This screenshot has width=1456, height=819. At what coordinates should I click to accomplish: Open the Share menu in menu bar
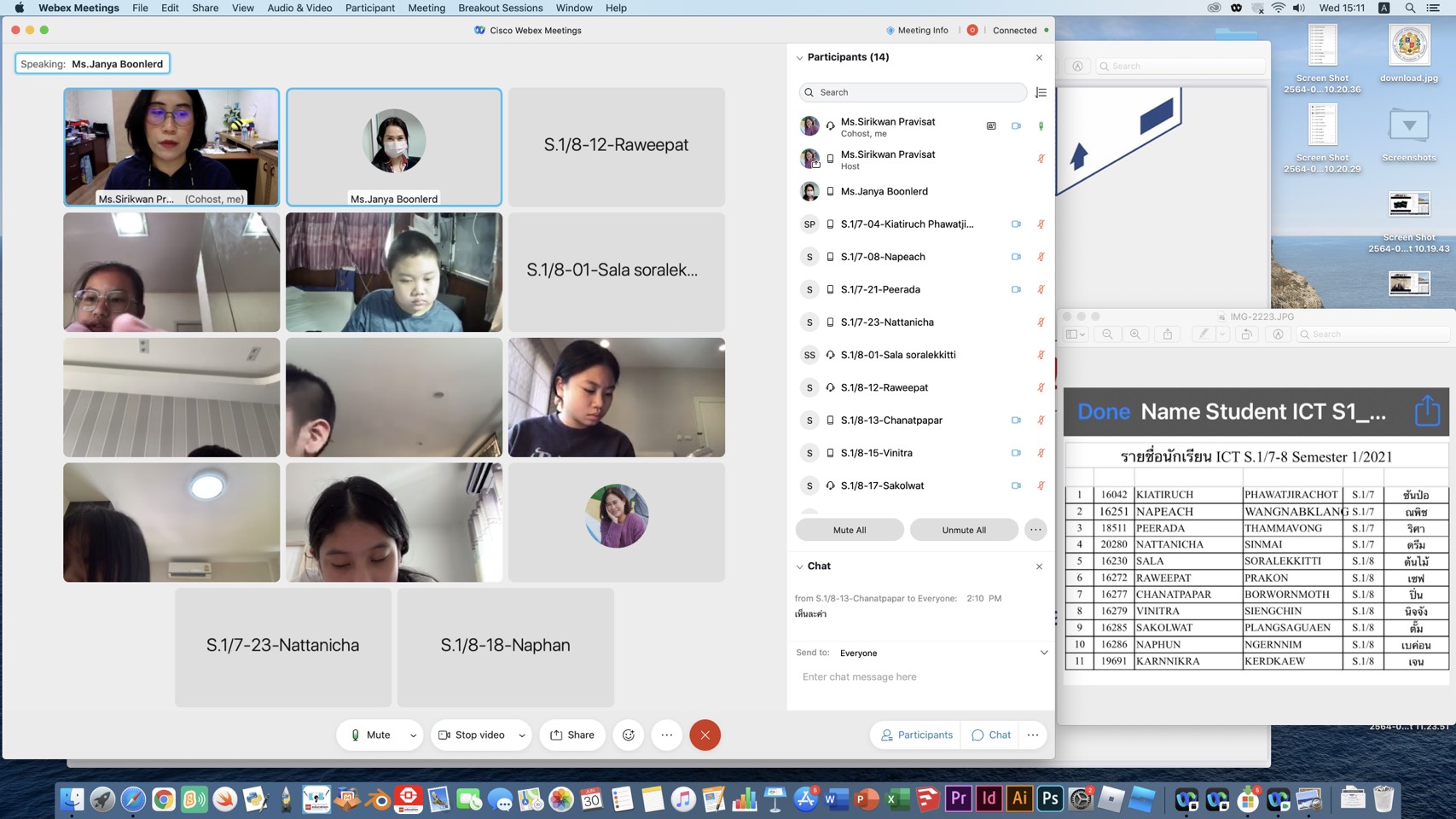(205, 8)
